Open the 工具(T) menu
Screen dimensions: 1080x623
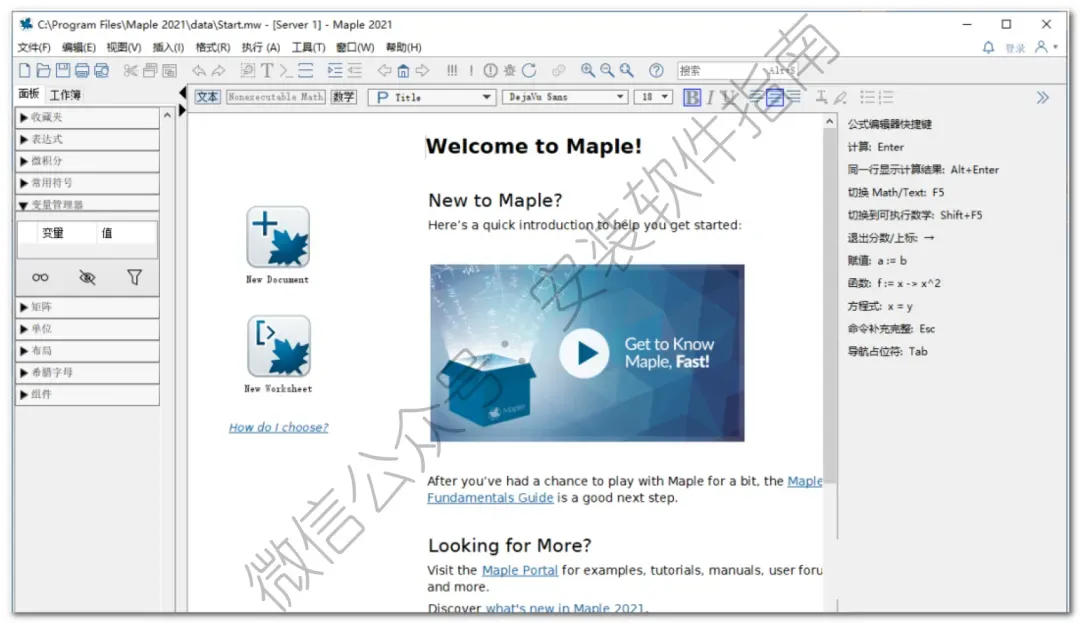pyautogui.click(x=308, y=47)
